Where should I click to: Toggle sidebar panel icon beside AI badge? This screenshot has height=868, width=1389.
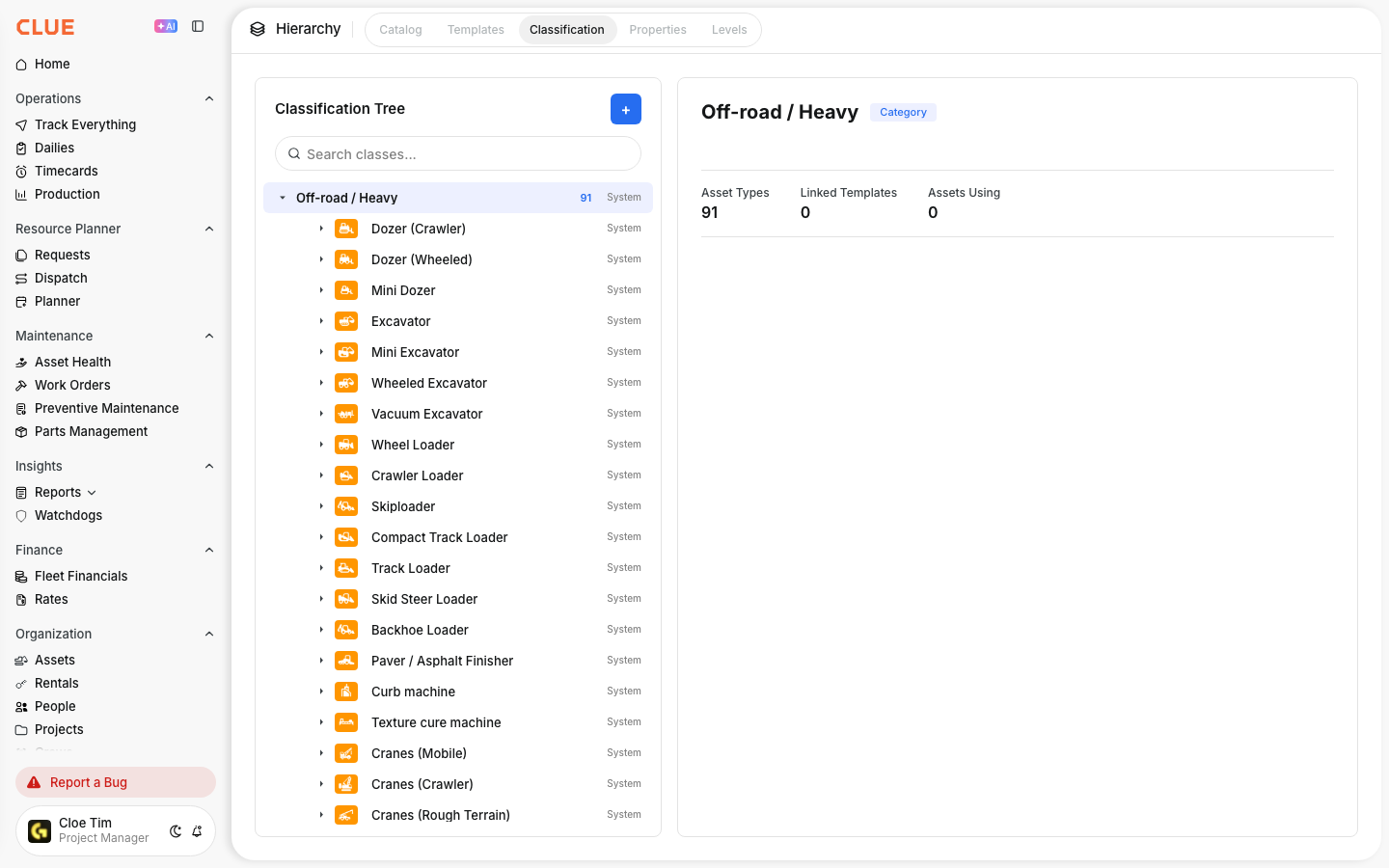(198, 27)
